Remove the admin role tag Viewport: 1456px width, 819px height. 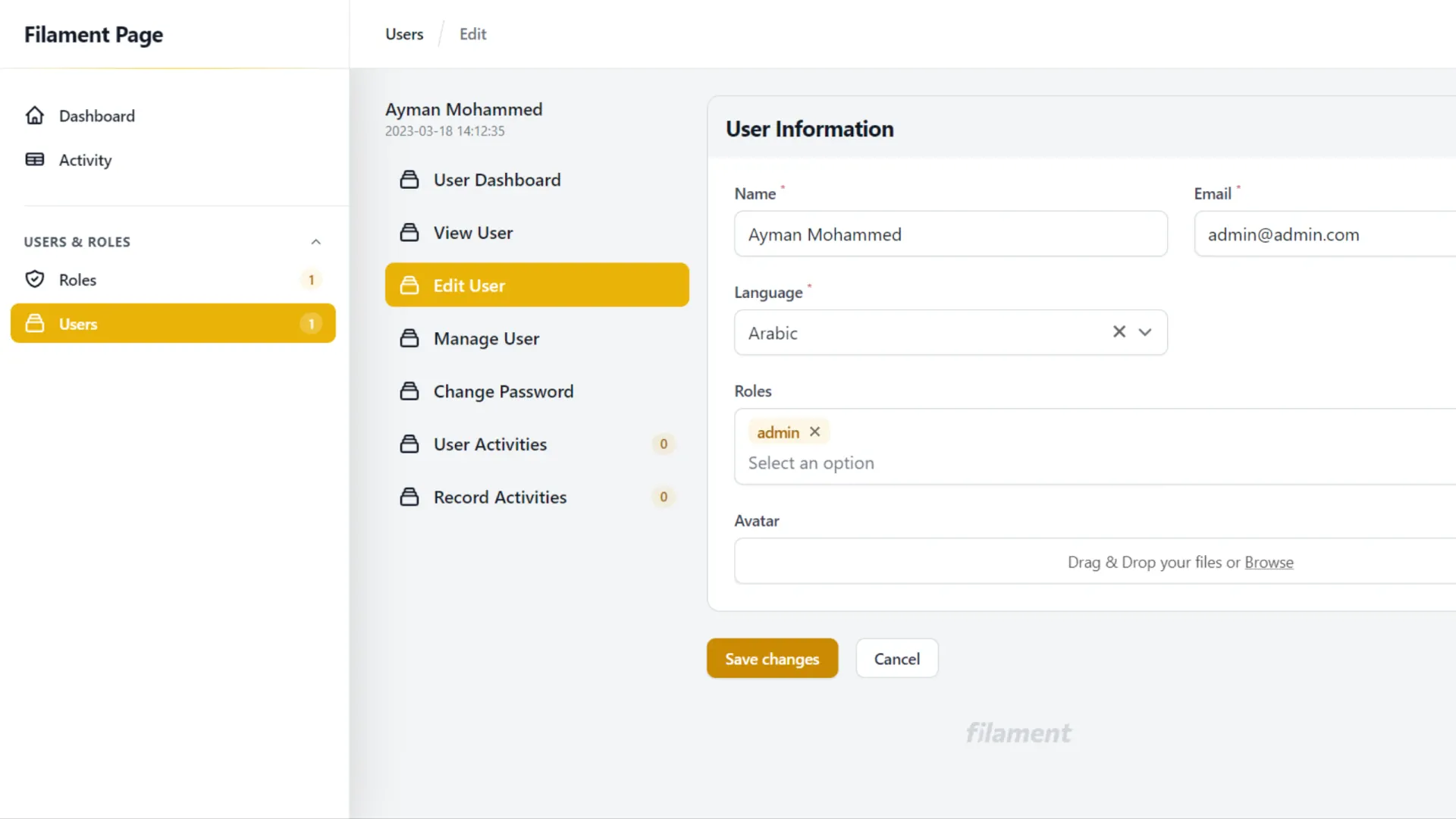[x=815, y=431]
